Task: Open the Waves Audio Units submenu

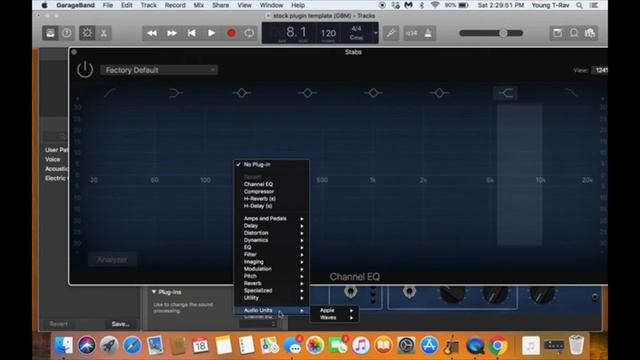Action: (335, 318)
